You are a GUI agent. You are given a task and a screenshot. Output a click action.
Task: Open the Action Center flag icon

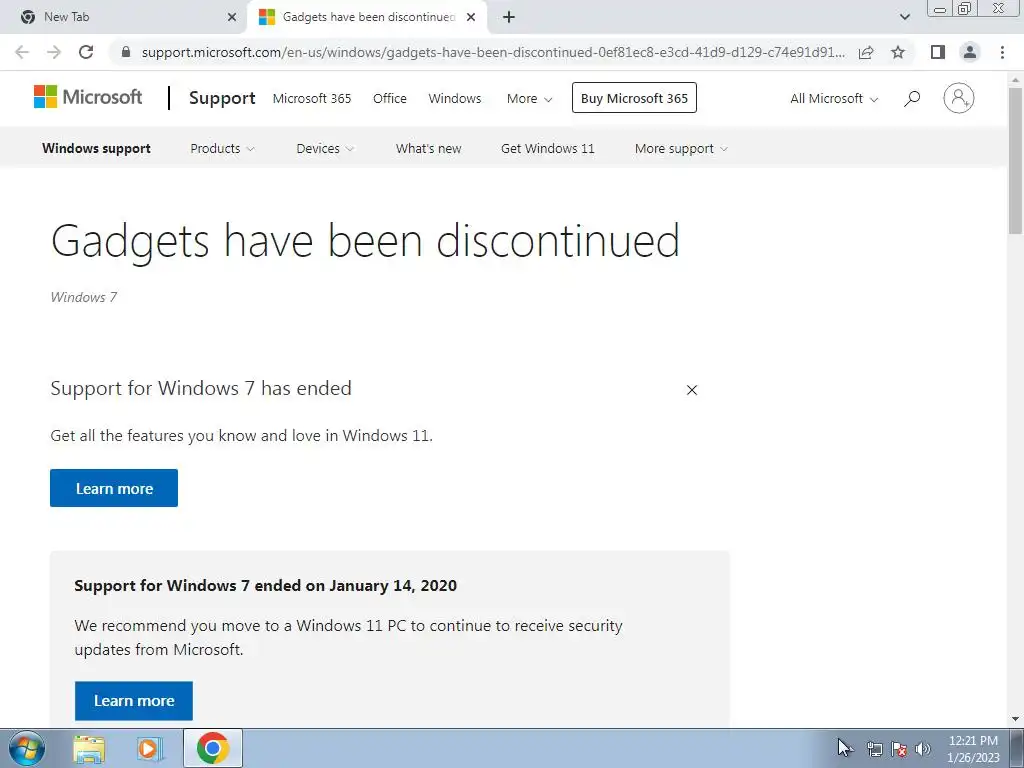pos(899,749)
